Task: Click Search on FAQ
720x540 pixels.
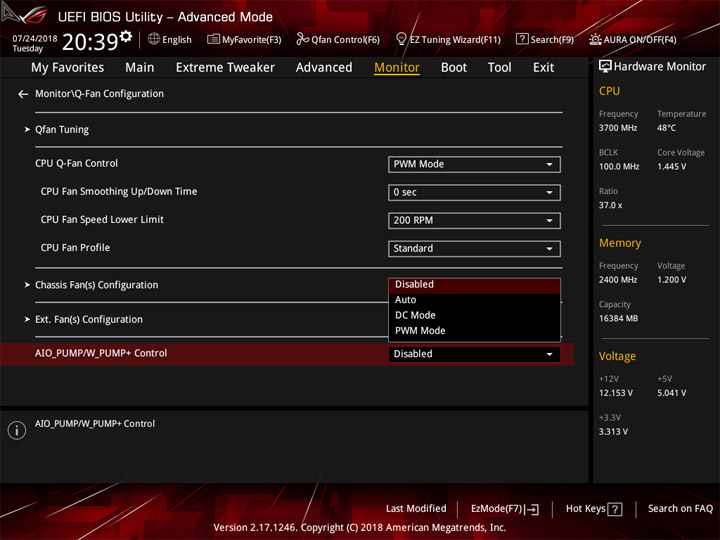Action: click(x=680, y=509)
